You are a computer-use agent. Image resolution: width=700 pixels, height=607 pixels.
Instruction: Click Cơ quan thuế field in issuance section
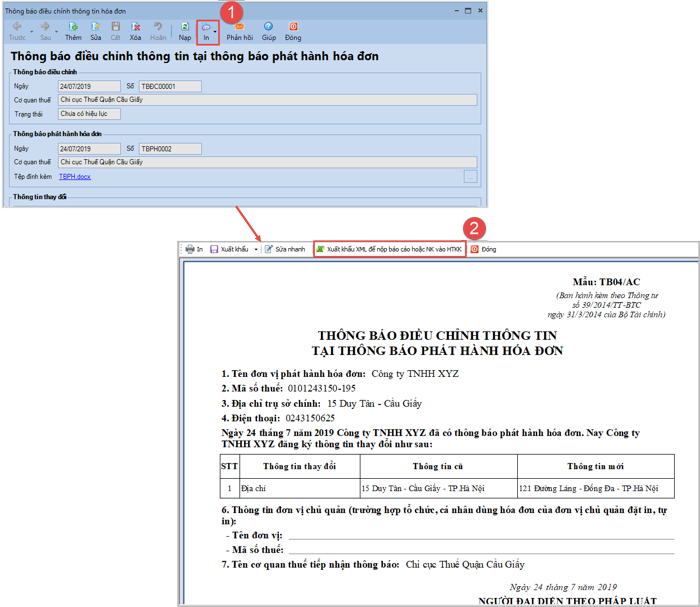click(x=267, y=162)
